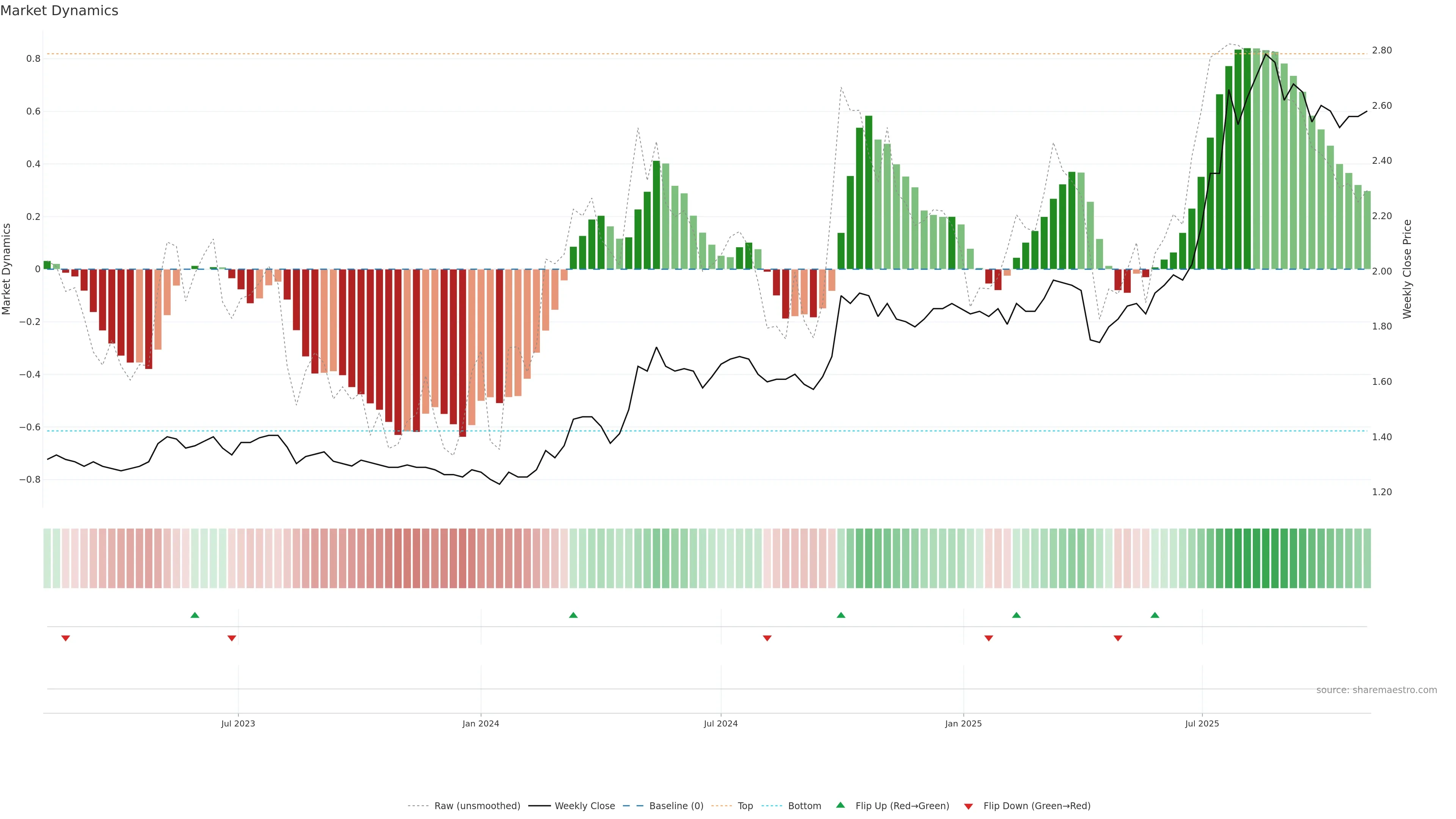Screen dimensions: 1456x819
Task: Click the leftmost red flip-down triangle marker
Action: pos(66,638)
